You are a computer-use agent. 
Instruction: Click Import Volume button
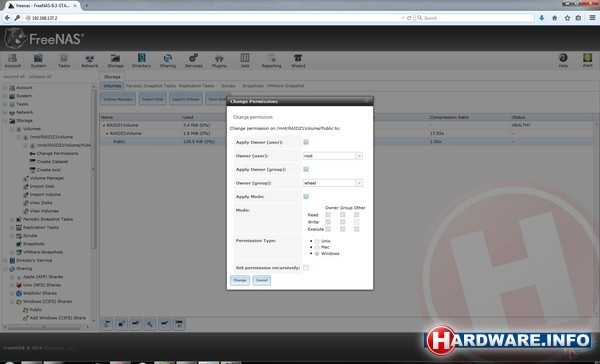click(x=186, y=99)
